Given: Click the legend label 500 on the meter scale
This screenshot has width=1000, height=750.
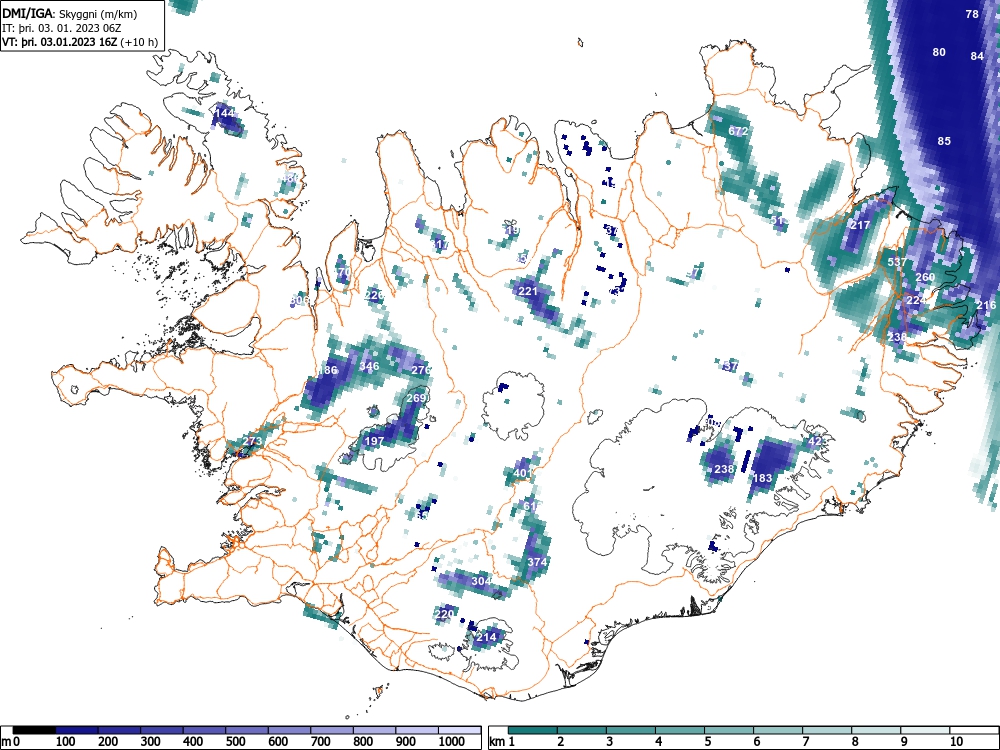Looking at the screenshot, I should [x=236, y=742].
